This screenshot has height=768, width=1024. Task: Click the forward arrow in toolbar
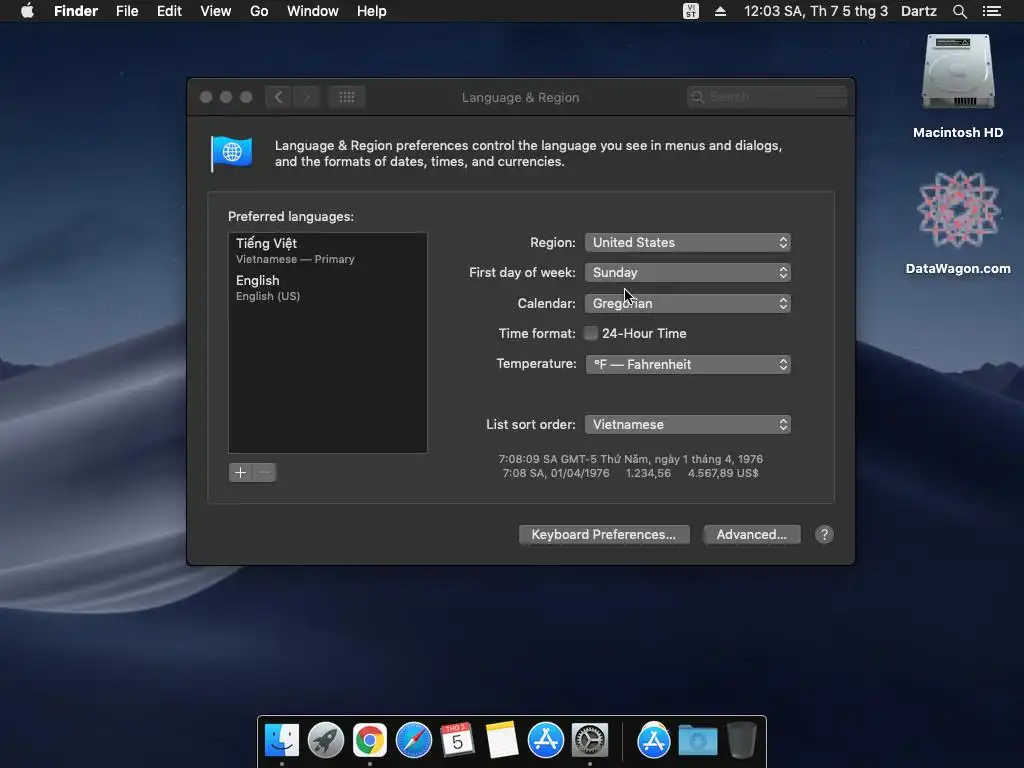[306, 97]
